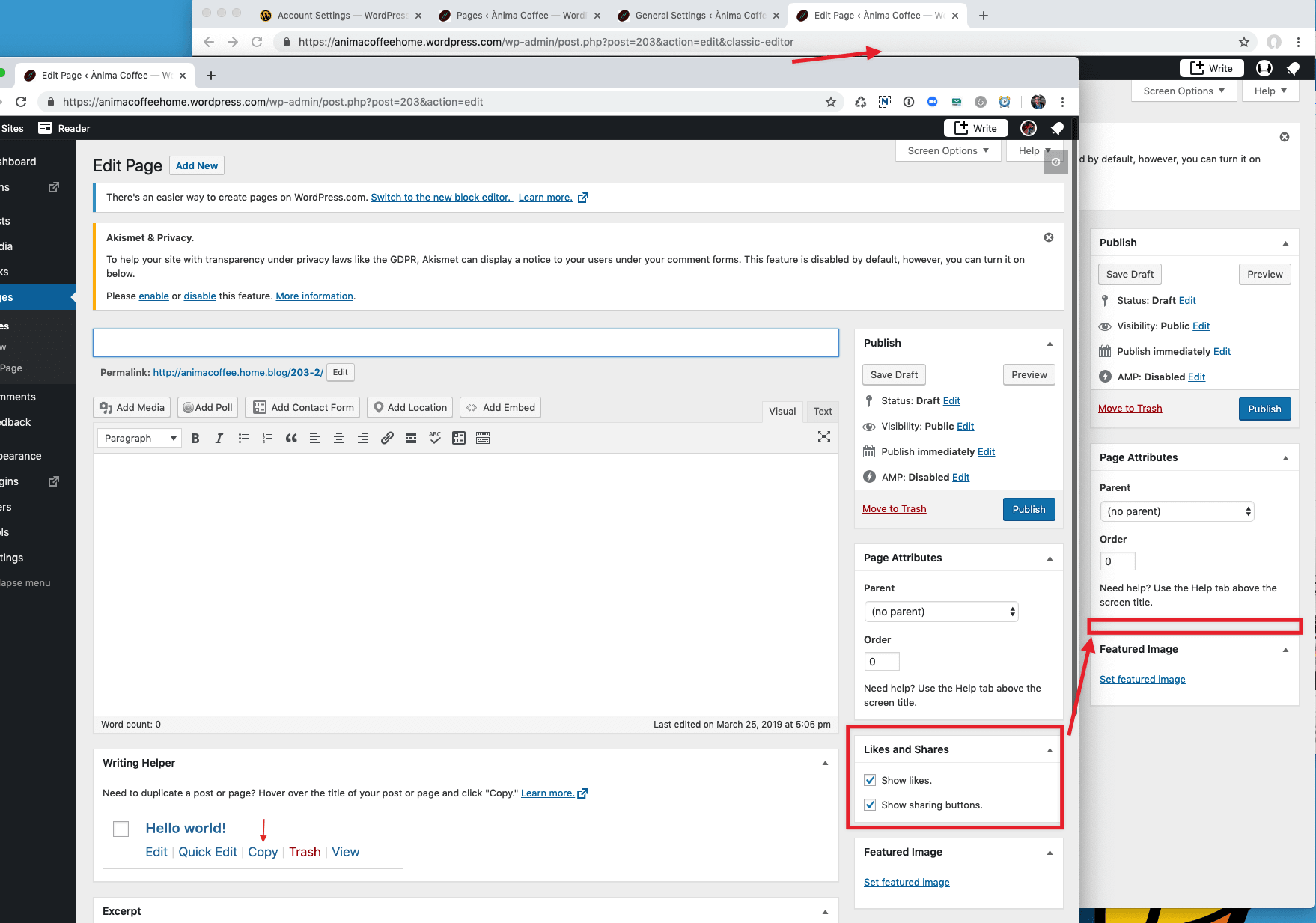The height and width of the screenshot is (923, 1316).
Task: Open Parent dropdown in background window
Action: pos(1177,511)
